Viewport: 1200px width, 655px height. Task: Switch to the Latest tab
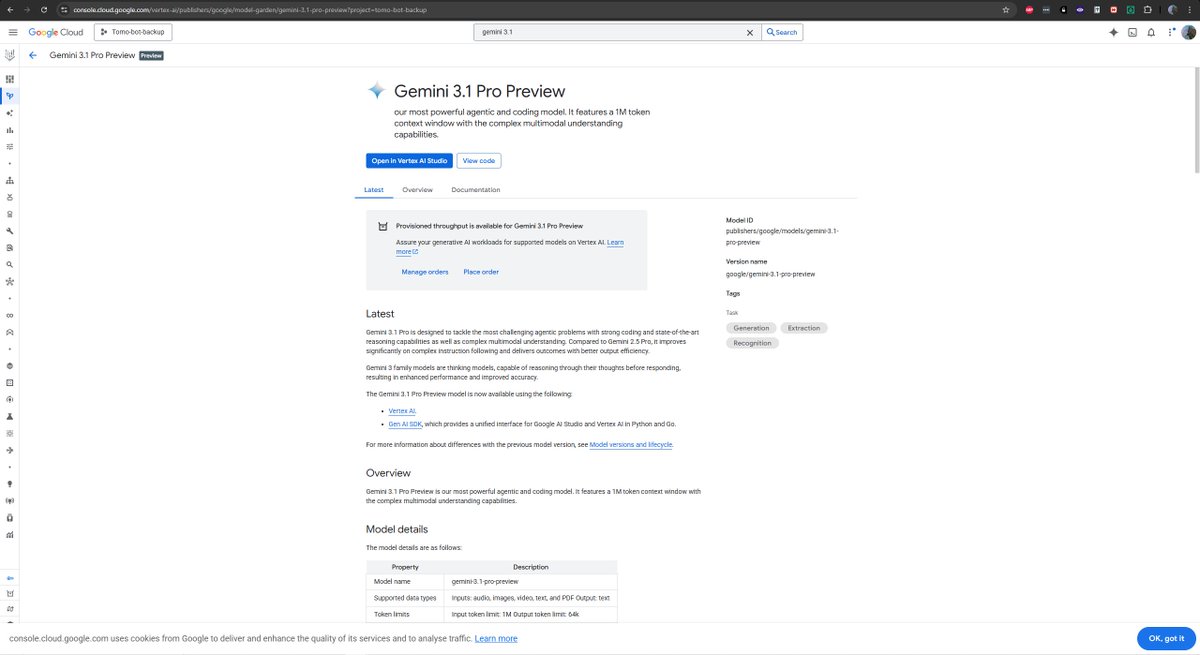pos(373,190)
